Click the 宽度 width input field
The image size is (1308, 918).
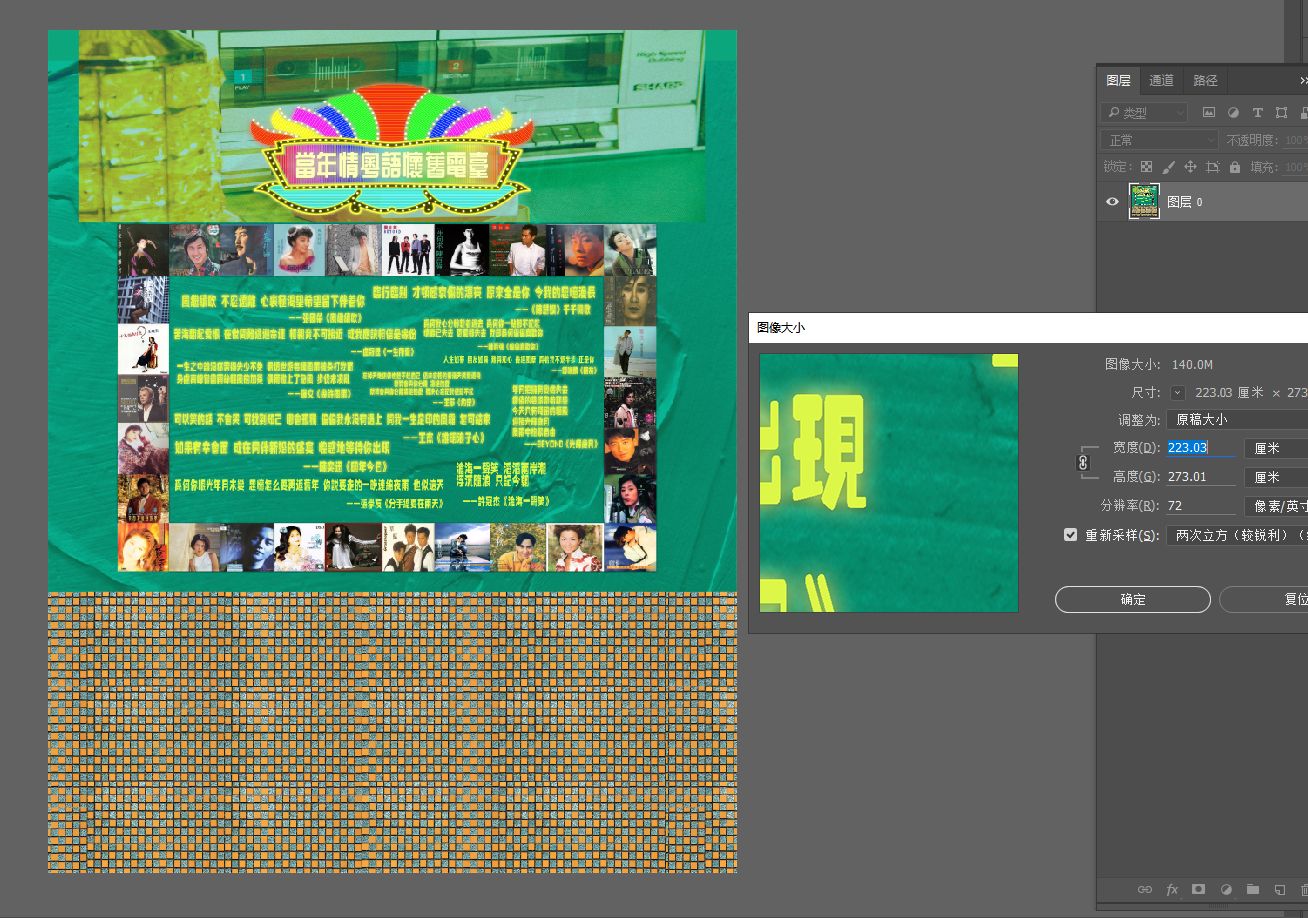[1201, 448]
